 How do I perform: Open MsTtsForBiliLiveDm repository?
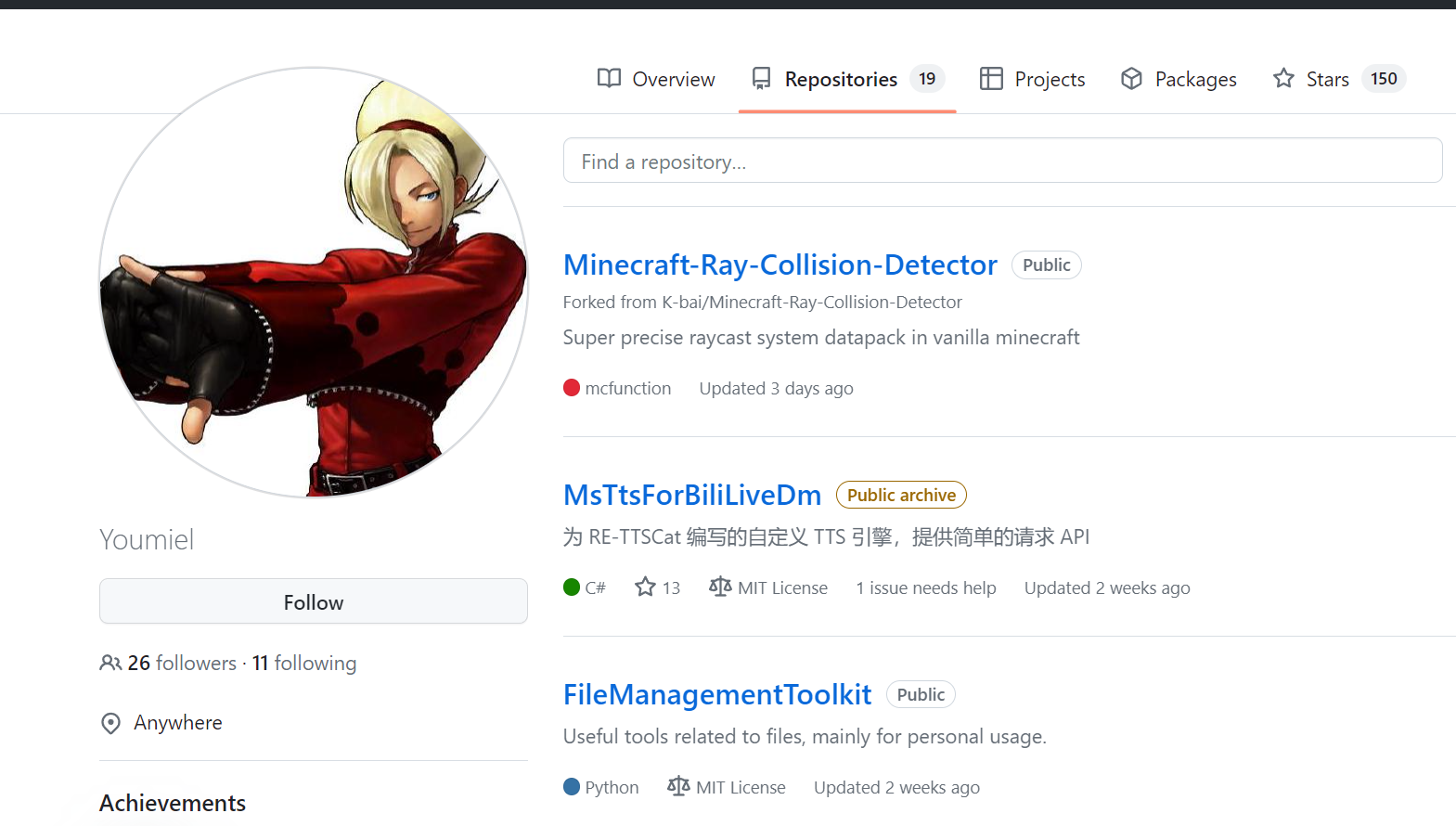coord(692,496)
